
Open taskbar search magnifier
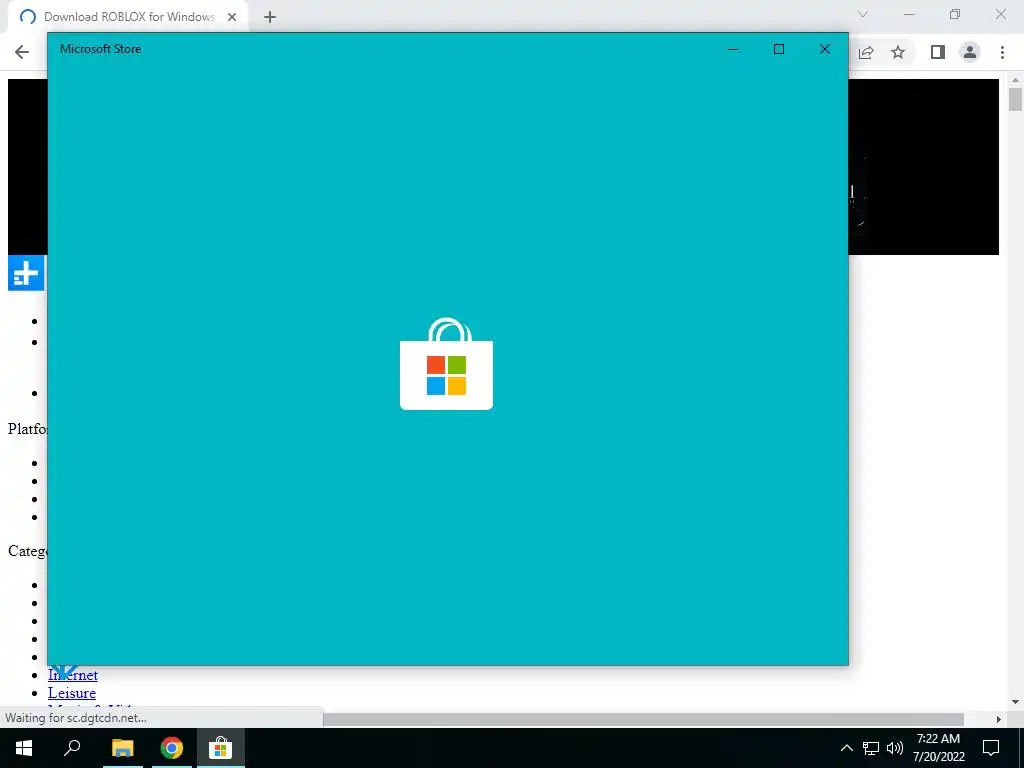tap(72, 748)
